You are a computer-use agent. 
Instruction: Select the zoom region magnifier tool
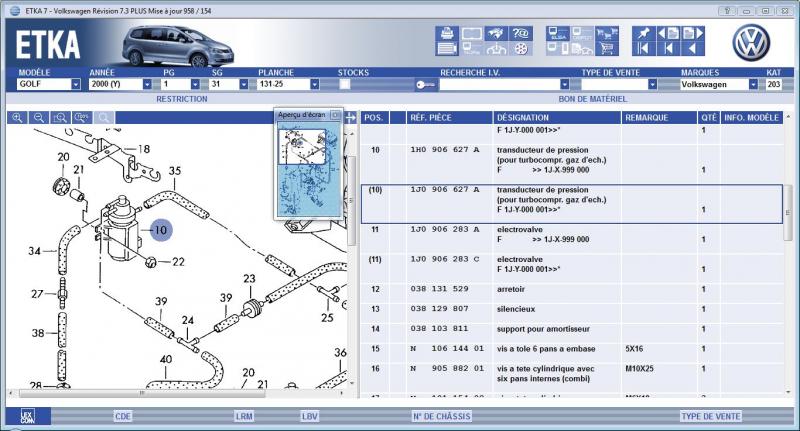(60, 118)
